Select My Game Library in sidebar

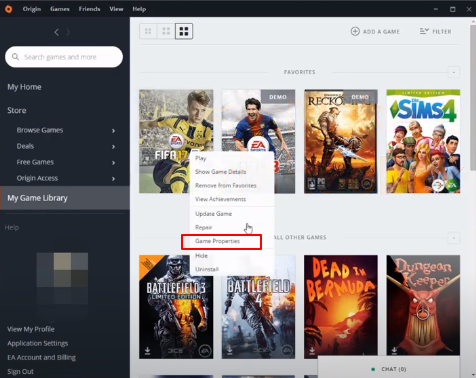[65, 198]
